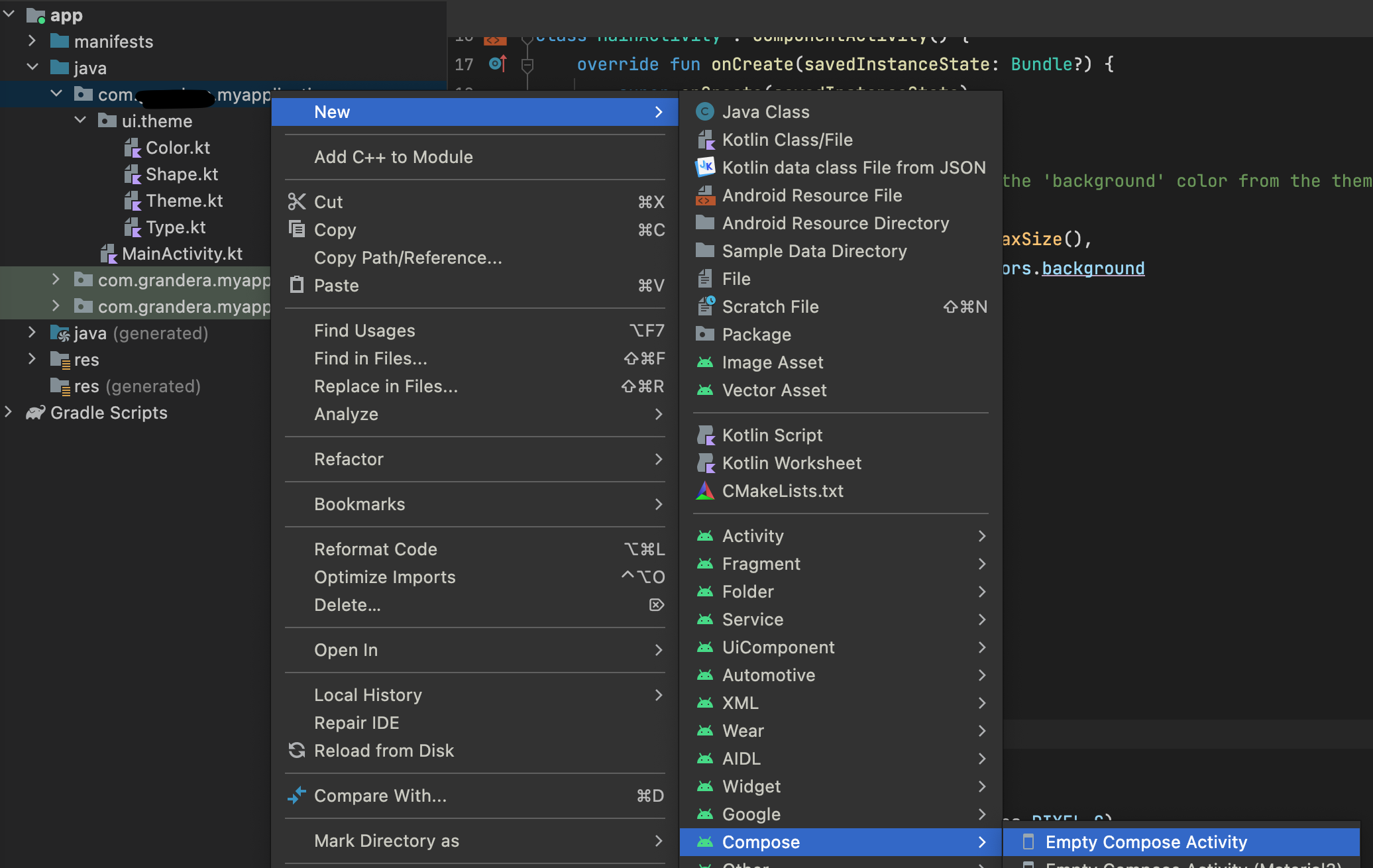
Task: Select Theme.kt file in project tree
Action: coord(184,201)
